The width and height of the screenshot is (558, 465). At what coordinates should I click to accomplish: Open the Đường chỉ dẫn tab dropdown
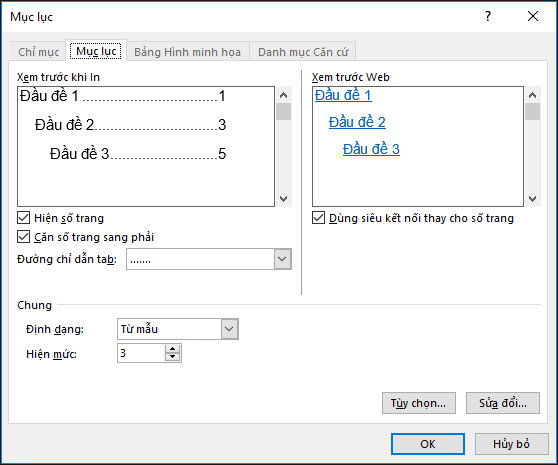point(283,259)
